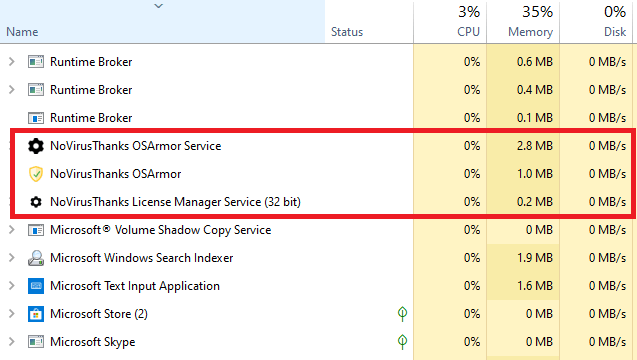Click the Microsoft Text Input Application icon

tap(36, 286)
